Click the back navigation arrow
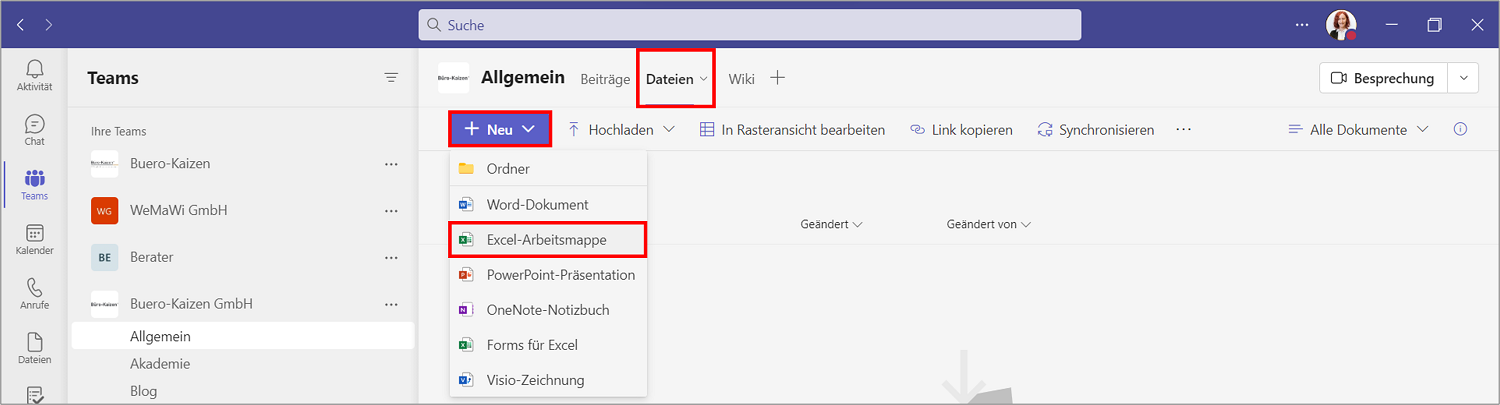Image resolution: width=1500 pixels, height=405 pixels. pyautogui.click(x=20, y=24)
